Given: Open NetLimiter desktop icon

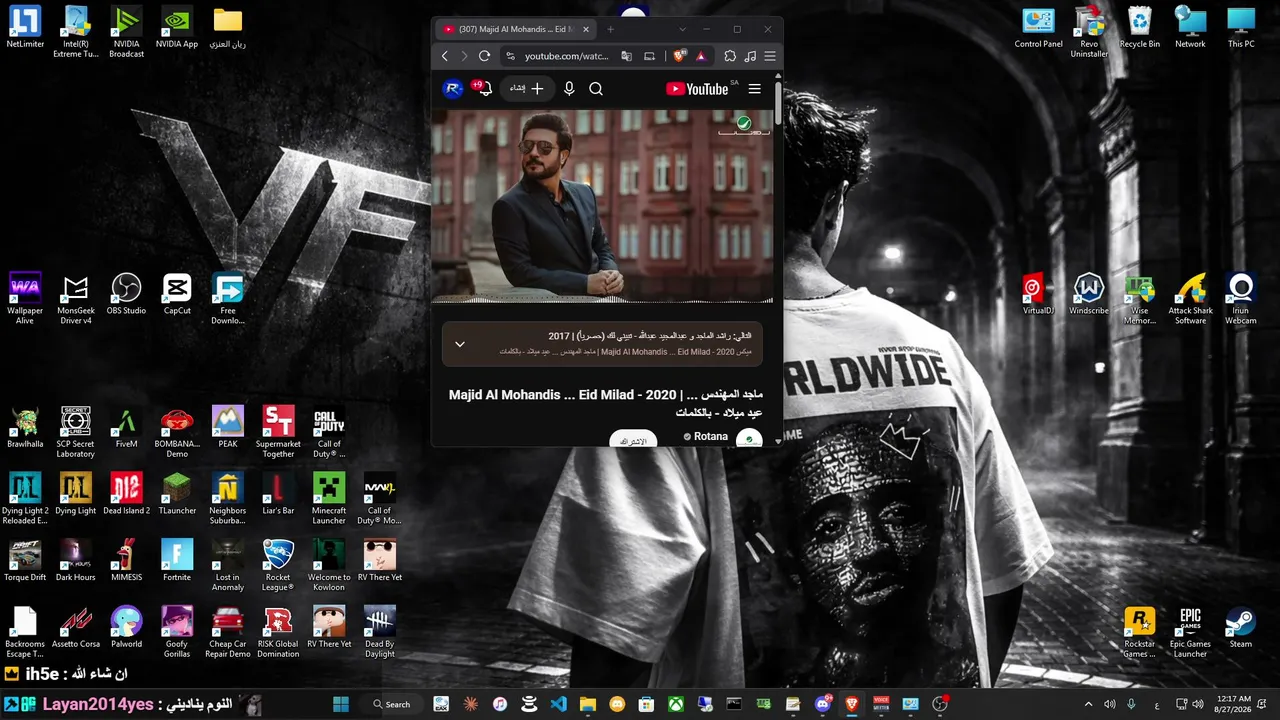Looking at the screenshot, I should pos(25,28).
